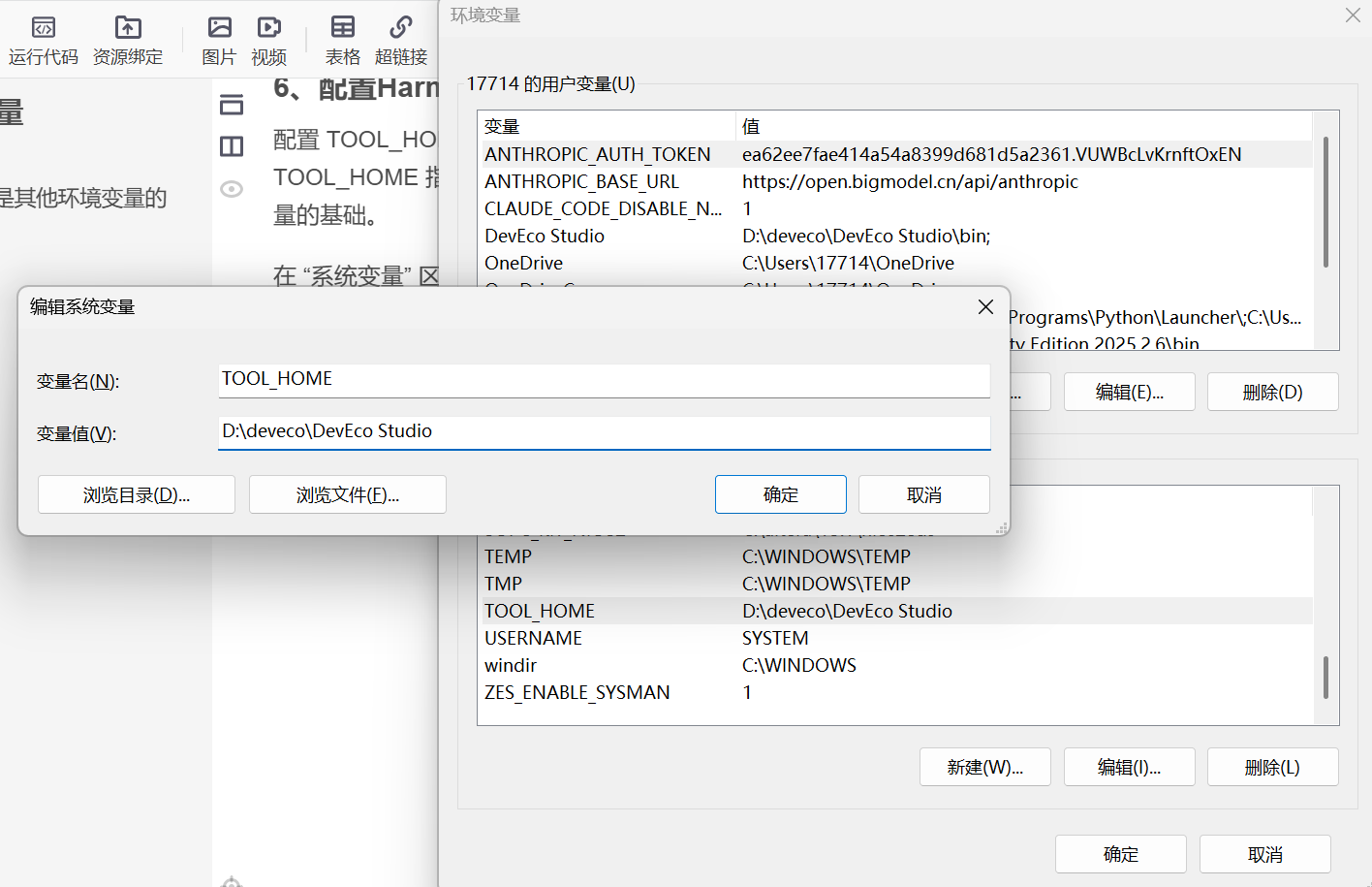
Task: Click the user variables list scrollbar thumb
Action: tap(1325, 202)
